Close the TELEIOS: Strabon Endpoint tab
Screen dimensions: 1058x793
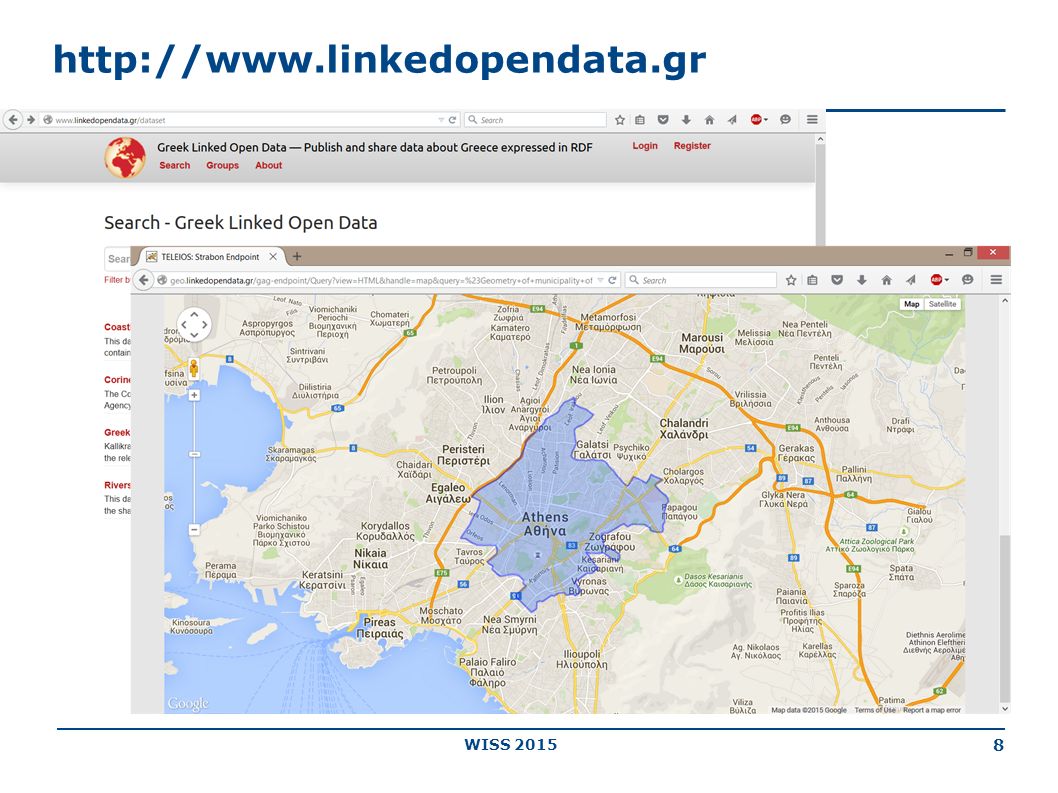pos(273,257)
